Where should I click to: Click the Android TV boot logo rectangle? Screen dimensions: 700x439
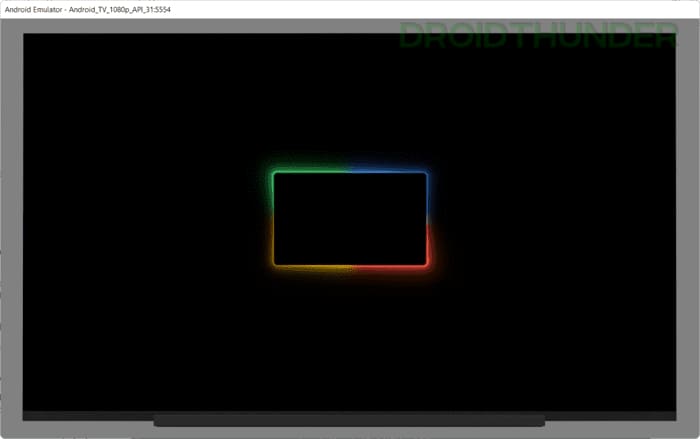click(350, 219)
